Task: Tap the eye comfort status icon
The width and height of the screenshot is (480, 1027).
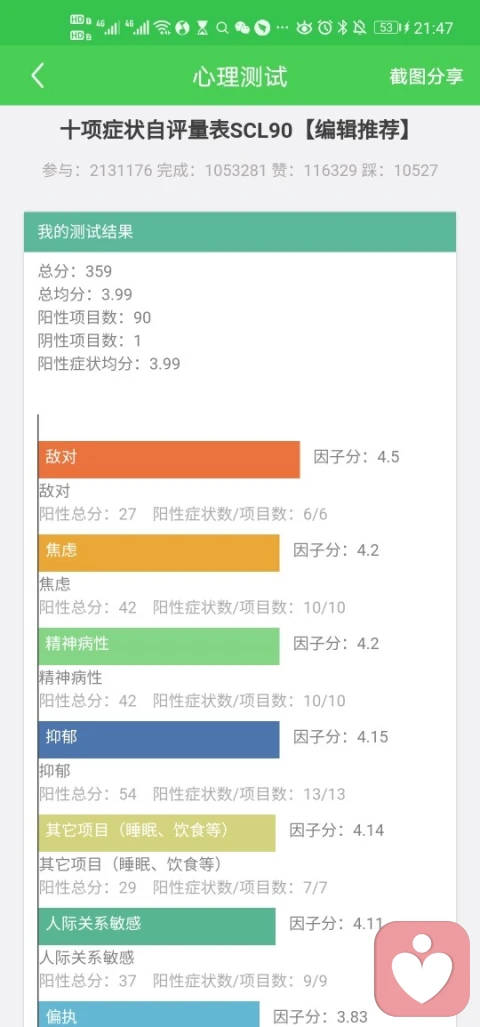Action: pyautogui.click(x=304, y=28)
